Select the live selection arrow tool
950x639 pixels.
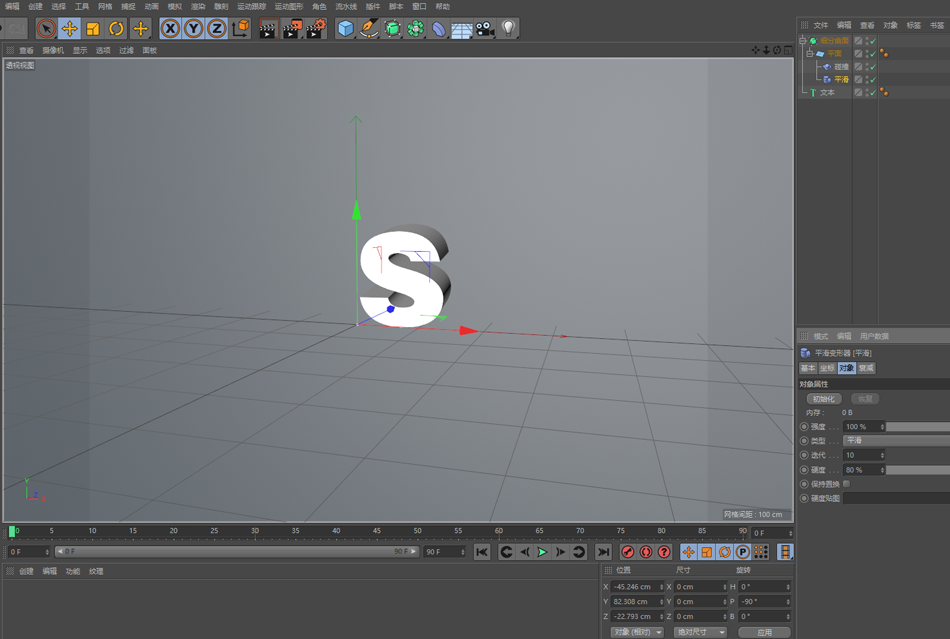click(x=46, y=28)
